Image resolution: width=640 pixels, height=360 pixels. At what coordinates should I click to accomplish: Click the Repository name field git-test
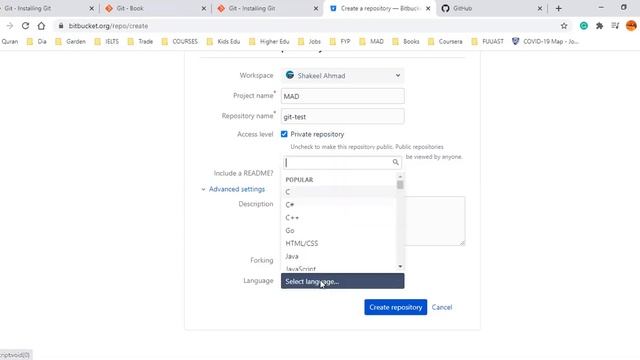pos(342,116)
